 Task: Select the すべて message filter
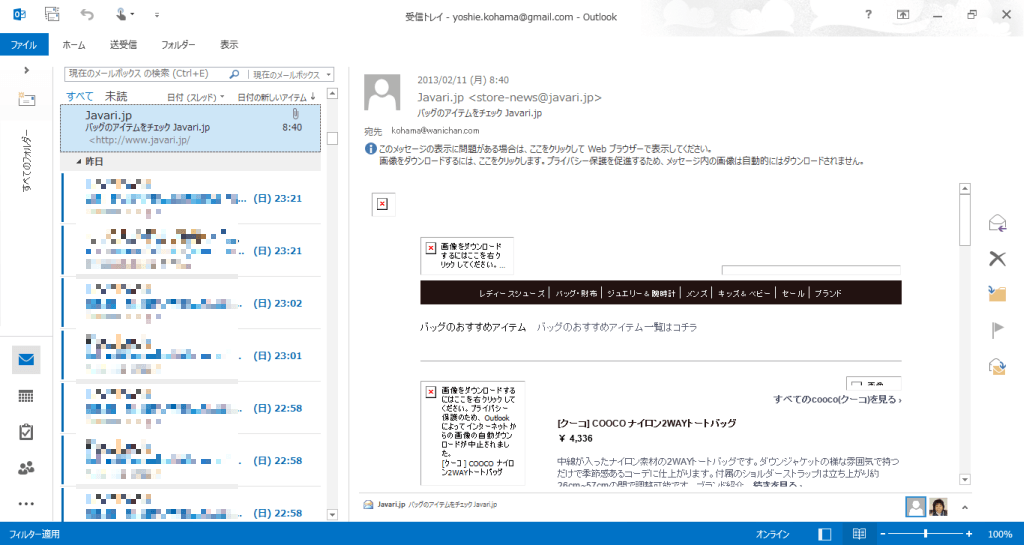tap(80, 96)
